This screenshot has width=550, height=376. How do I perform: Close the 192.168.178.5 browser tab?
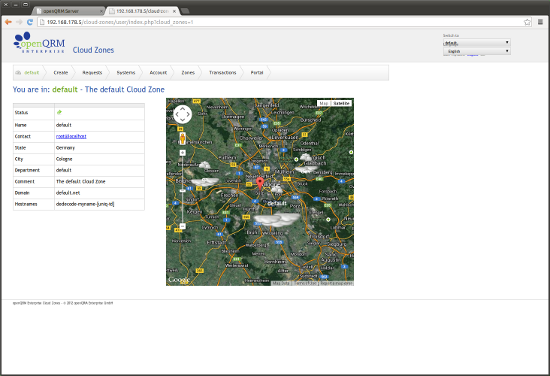click(174, 11)
